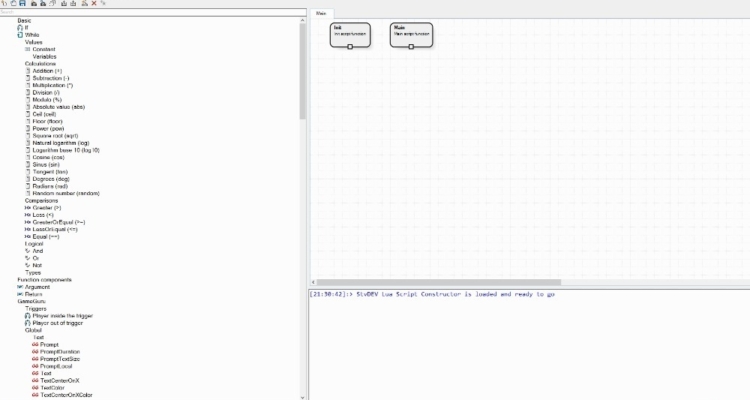Select Radians (rad) function

click(x=47, y=186)
